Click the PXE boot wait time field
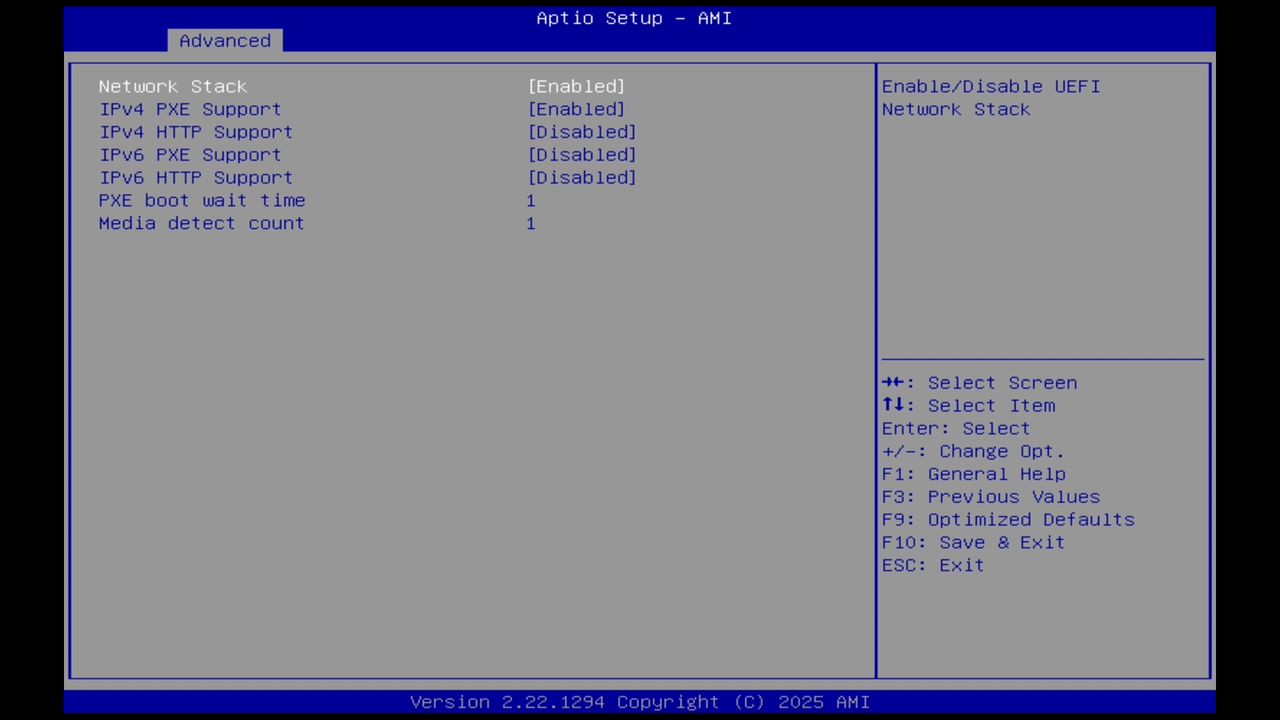 531,200
